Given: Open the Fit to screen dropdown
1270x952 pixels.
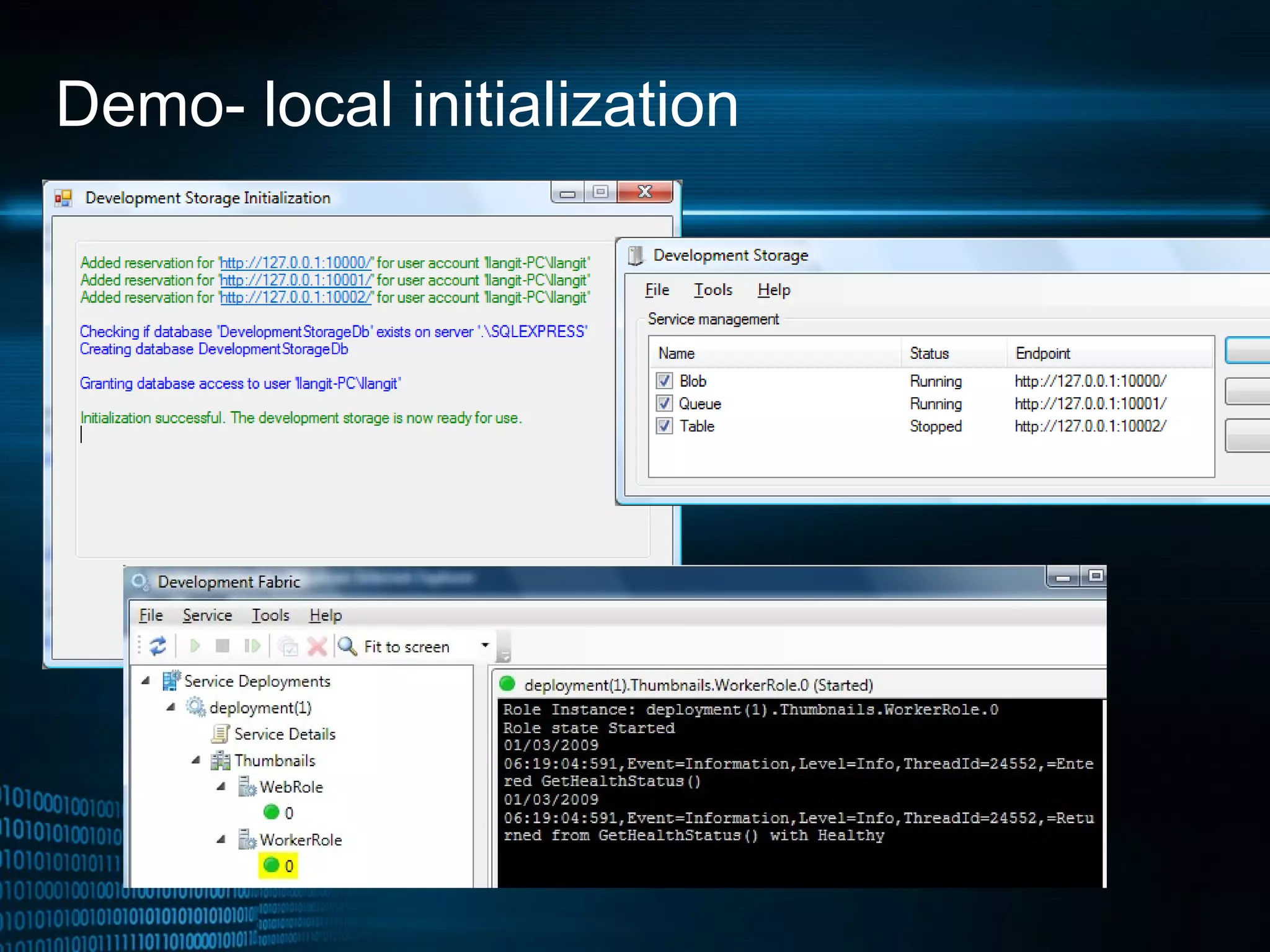Looking at the screenshot, I should [x=485, y=646].
